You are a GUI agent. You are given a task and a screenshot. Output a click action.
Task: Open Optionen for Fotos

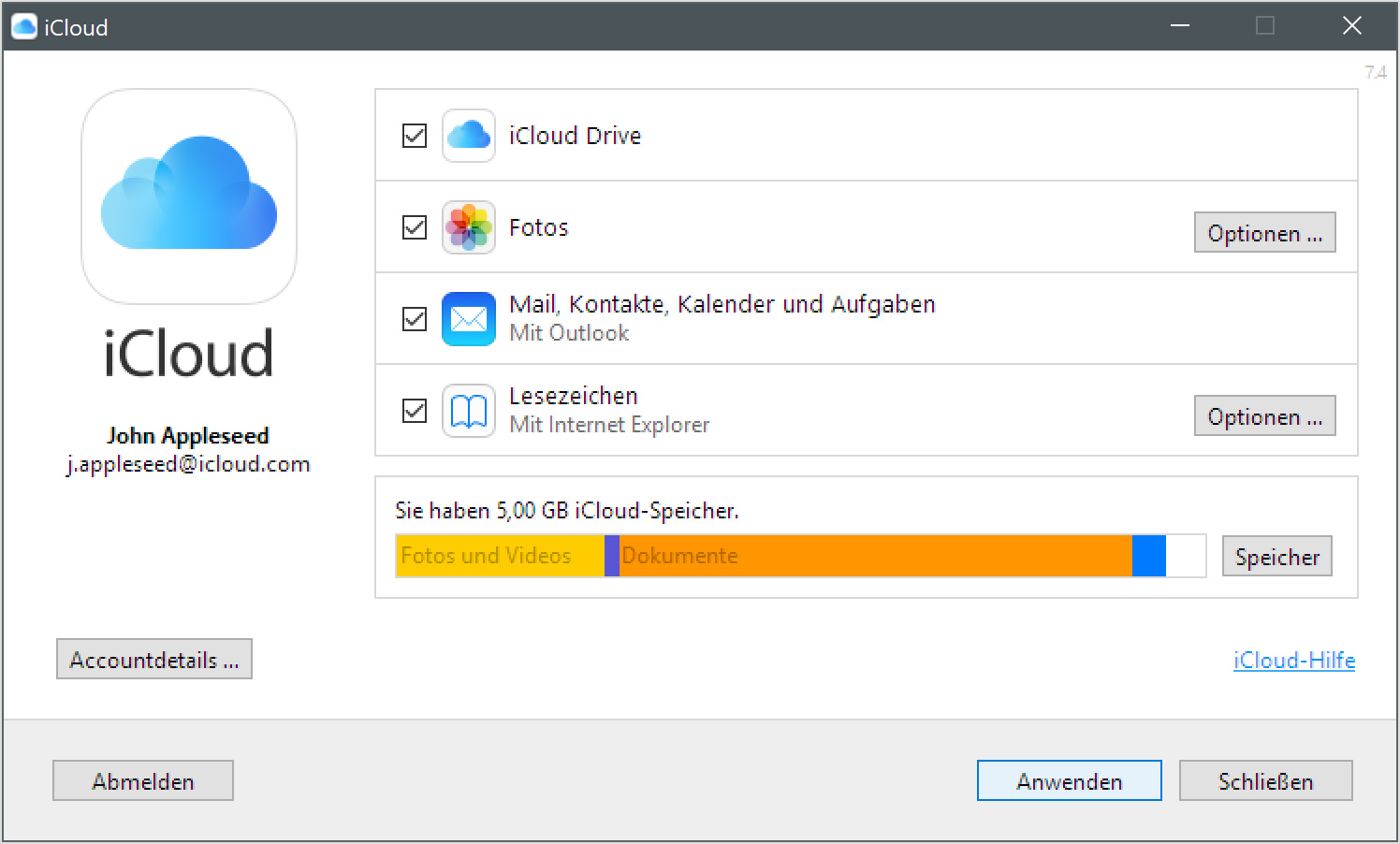tap(1265, 233)
